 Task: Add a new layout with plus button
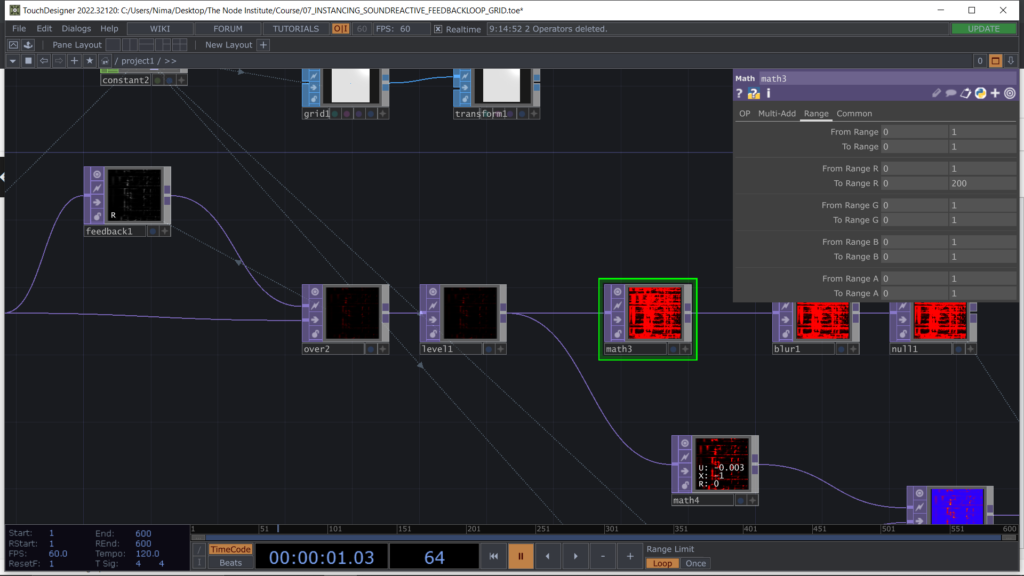(263, 44)
